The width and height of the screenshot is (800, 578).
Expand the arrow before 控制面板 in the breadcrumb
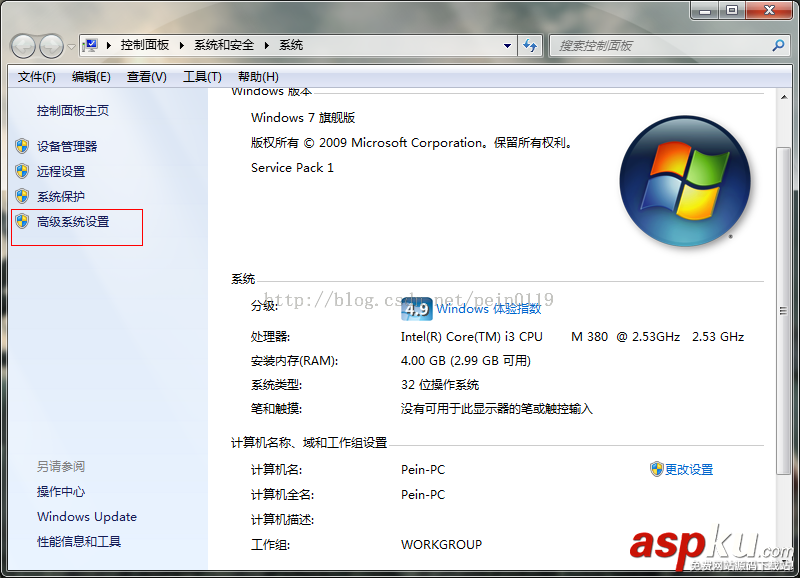(109, 45)
